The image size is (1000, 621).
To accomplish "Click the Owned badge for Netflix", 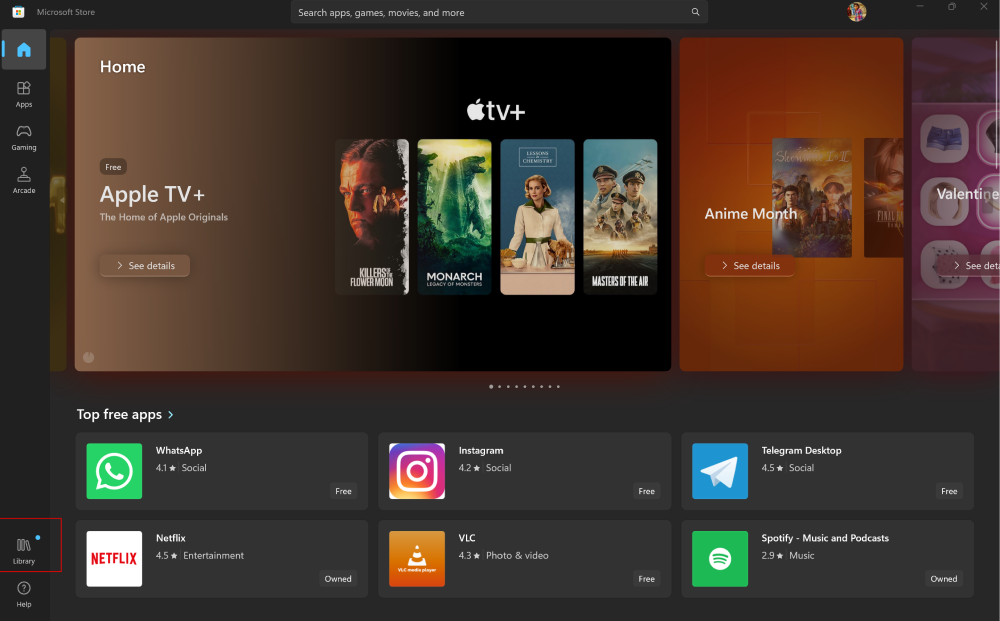I will tap(338, 579).
